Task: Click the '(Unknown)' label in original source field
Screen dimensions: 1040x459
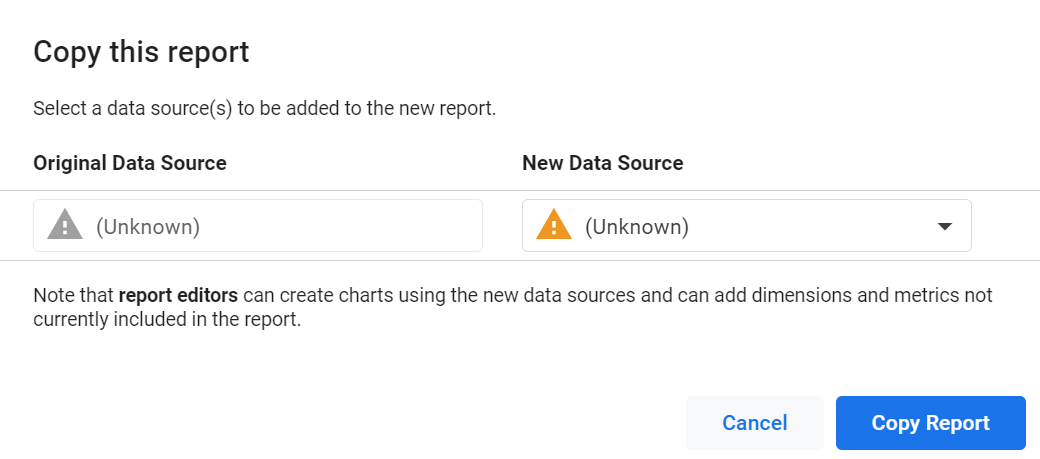Action: [x=148, y=227]
